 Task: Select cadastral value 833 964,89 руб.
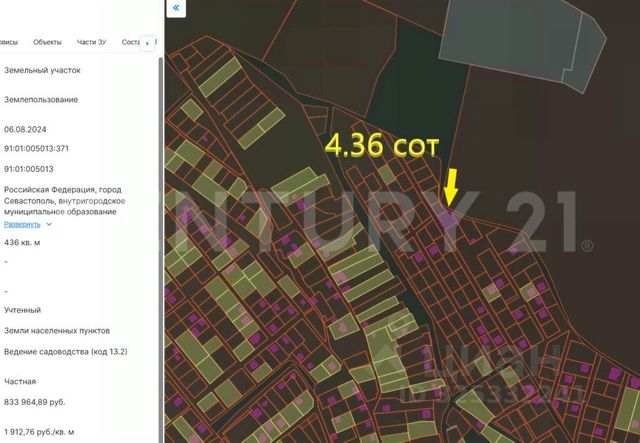[x=35, y=402]
